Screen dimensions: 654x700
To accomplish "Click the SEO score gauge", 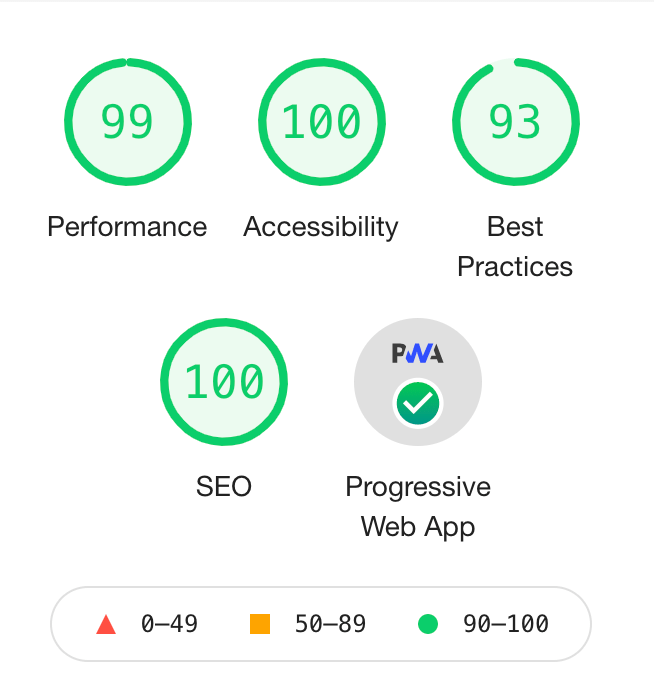I will click(x=224, y=382).
